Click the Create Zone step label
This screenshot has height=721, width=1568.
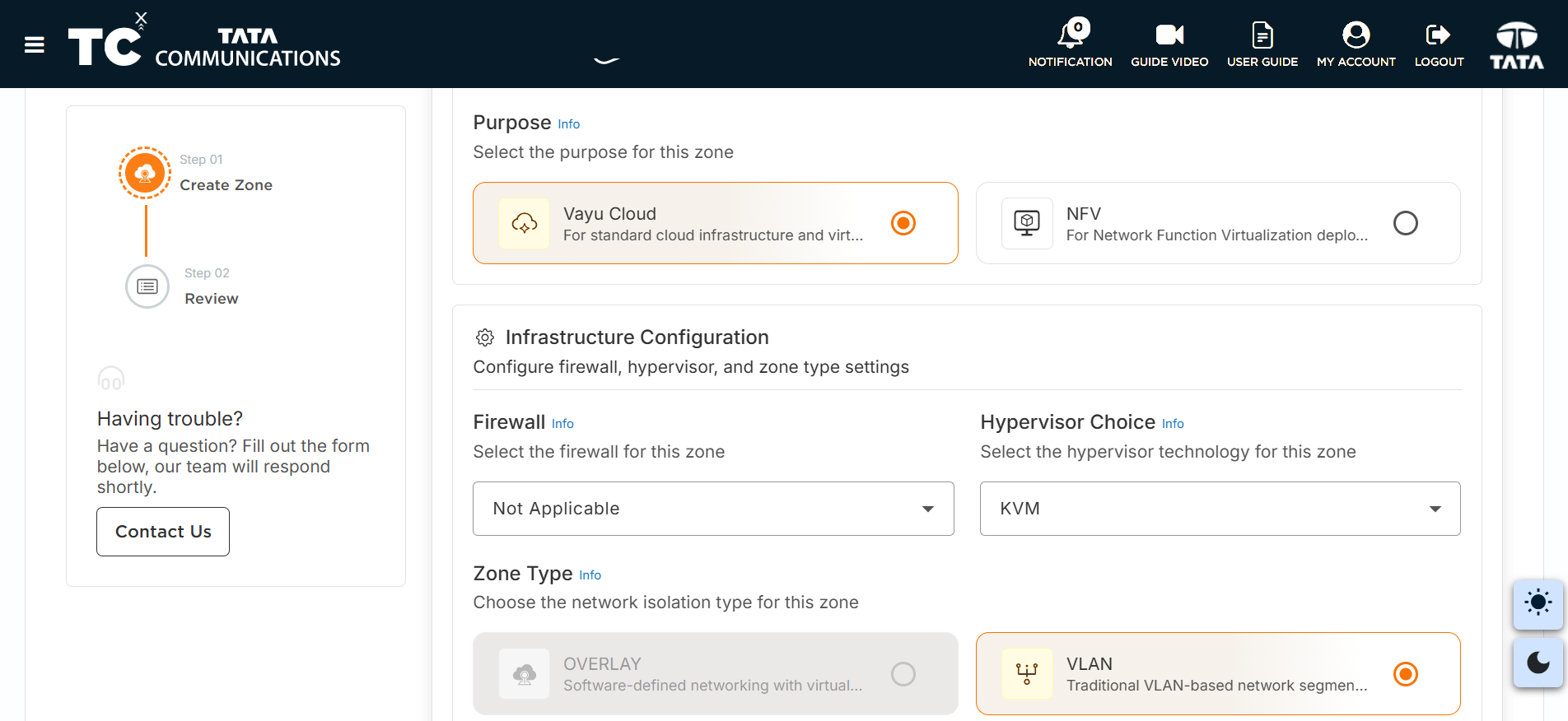coord(226,185)
